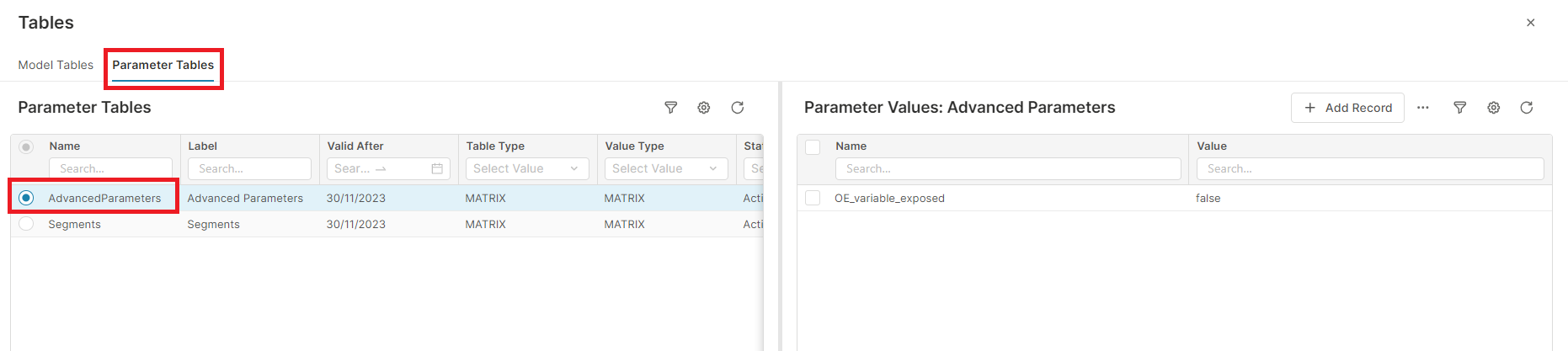This screenshot has width=1568, height=351.
Task: Close the Tables dialog
Action: (1531, 23)
